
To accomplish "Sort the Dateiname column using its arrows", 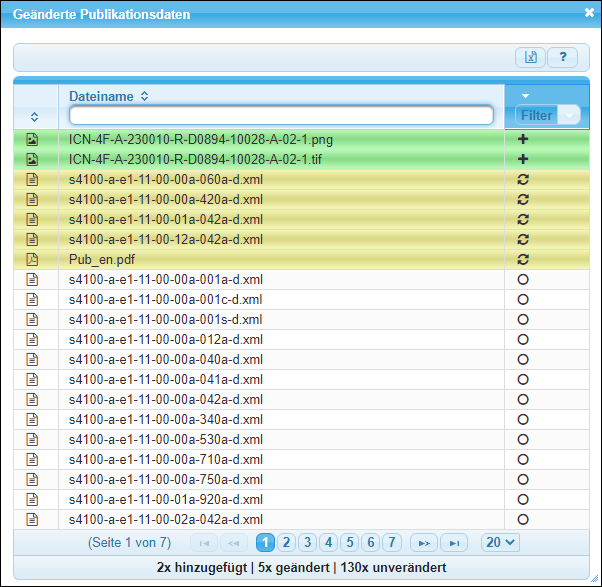I will 144,96.
